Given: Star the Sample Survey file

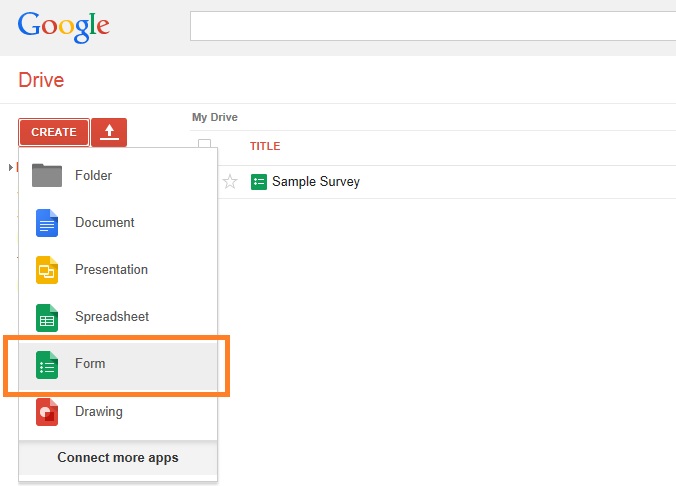Looking at the screenshot, I should pyautogui.click(x=230, y=182).
